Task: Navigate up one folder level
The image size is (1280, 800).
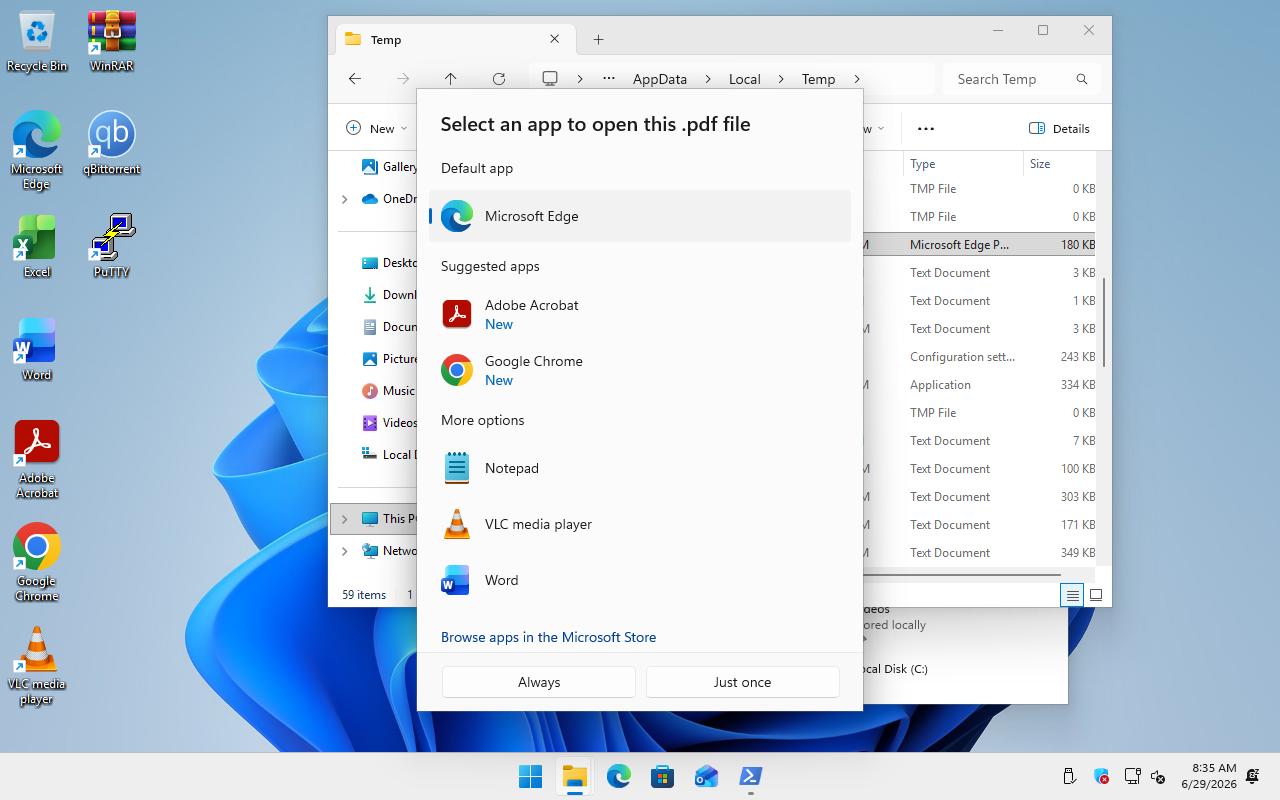Action: pyautogui.click(x=451, y=79)
